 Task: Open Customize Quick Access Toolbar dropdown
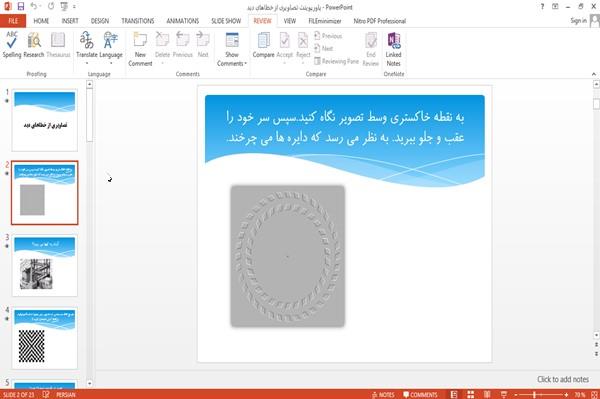tap(74, 7)
